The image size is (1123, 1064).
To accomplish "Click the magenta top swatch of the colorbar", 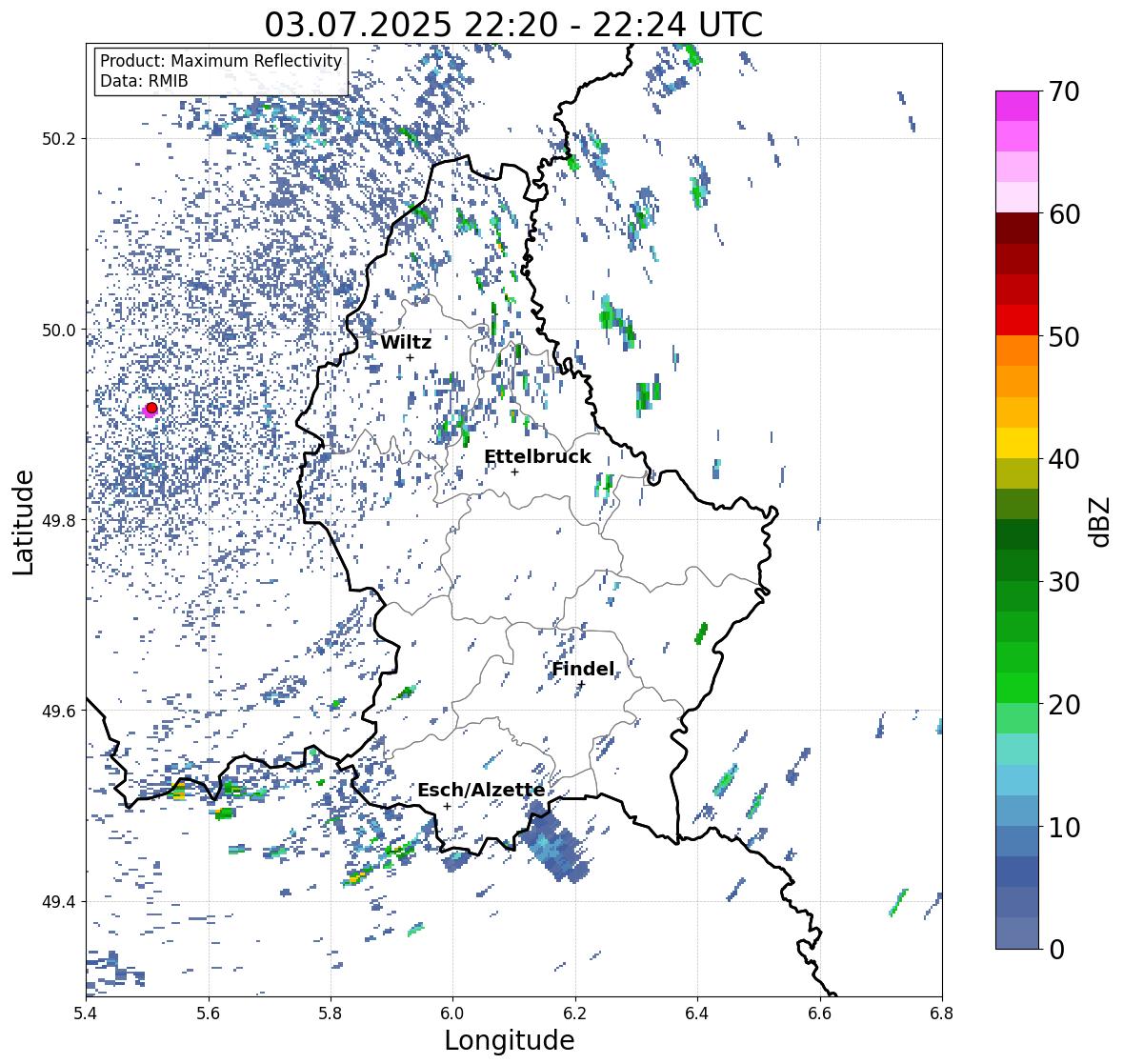I will point(1017,106).
